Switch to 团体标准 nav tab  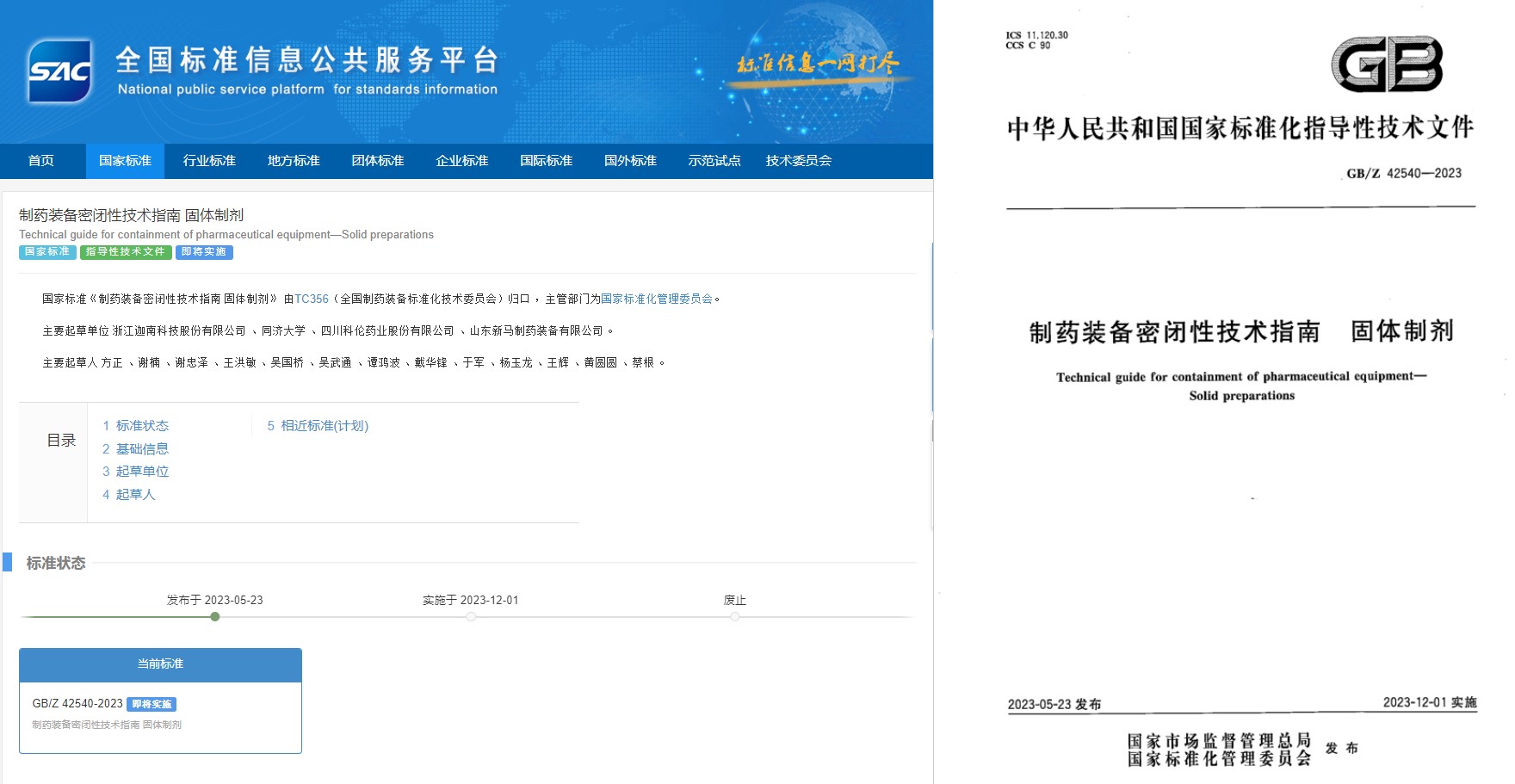point(378,161)
